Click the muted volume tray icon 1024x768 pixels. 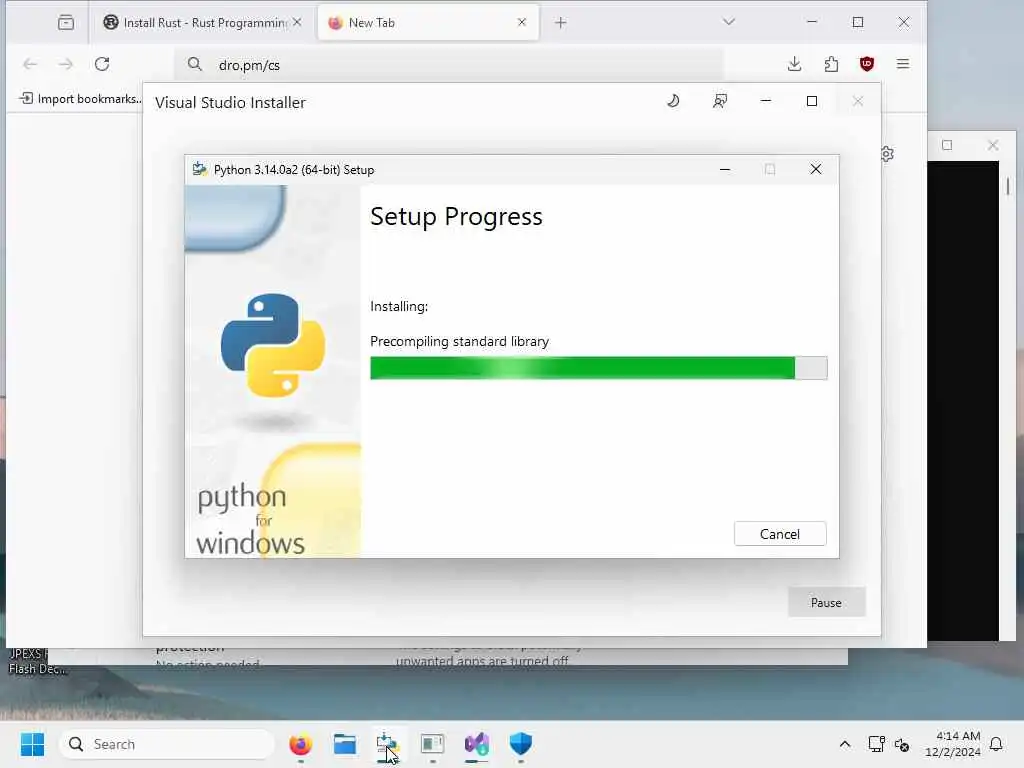coord(902,744)
